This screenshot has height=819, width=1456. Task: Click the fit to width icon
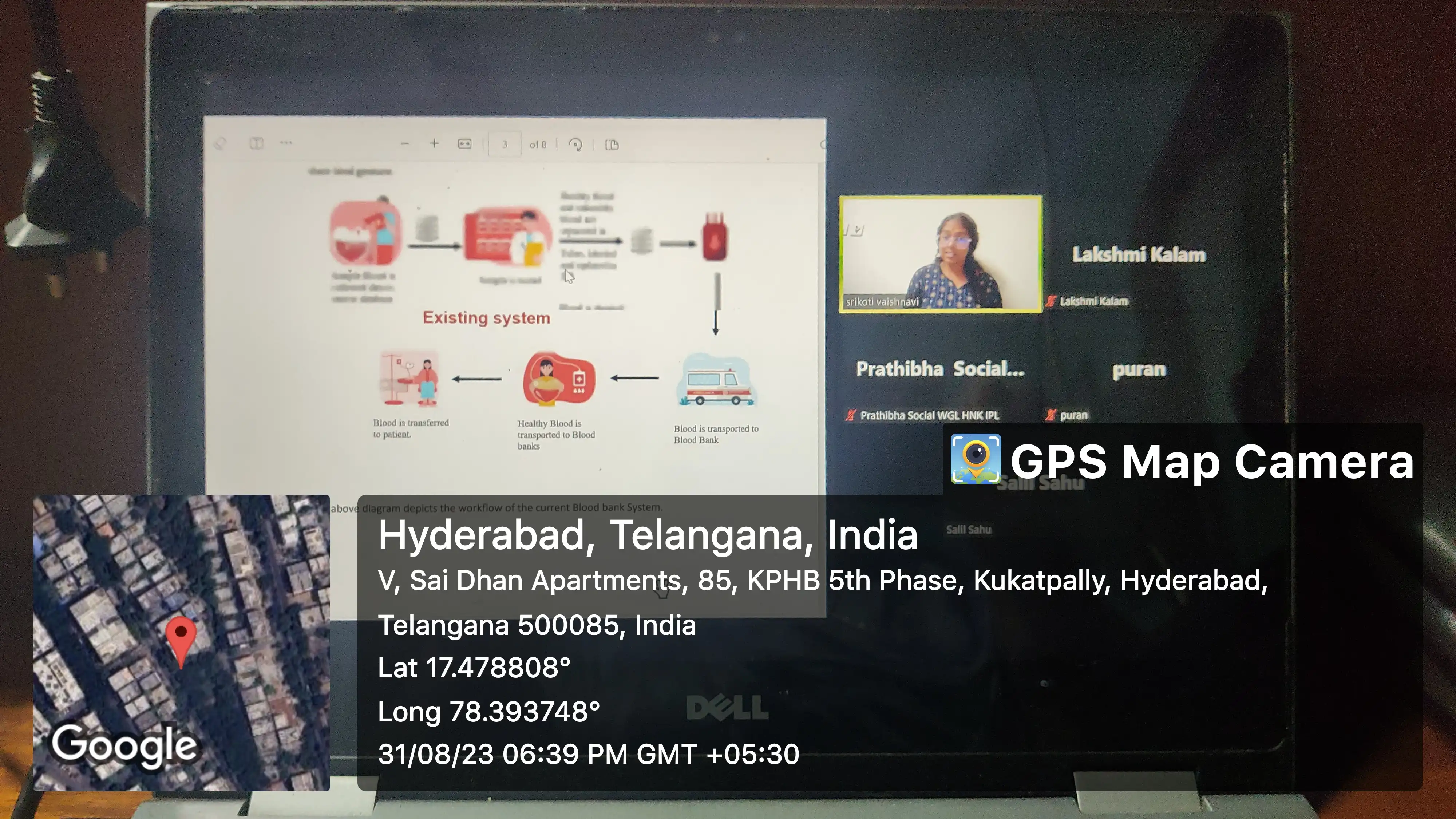tap(464, 144)
